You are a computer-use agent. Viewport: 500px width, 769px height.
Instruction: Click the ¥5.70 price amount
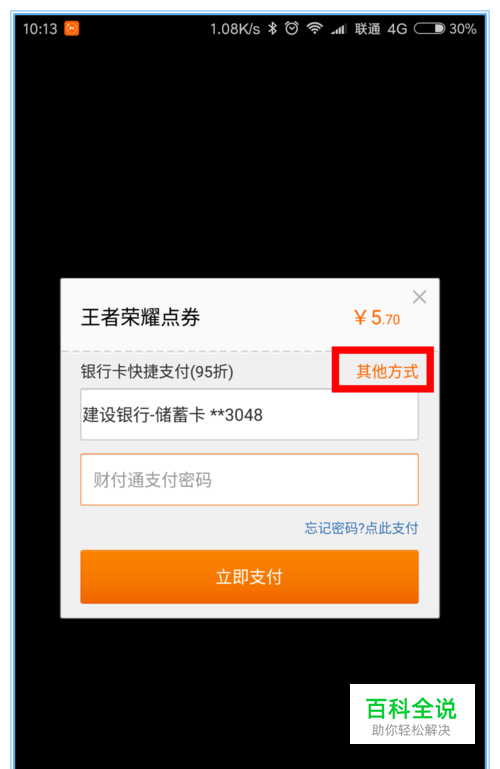(x=377, y=318)
